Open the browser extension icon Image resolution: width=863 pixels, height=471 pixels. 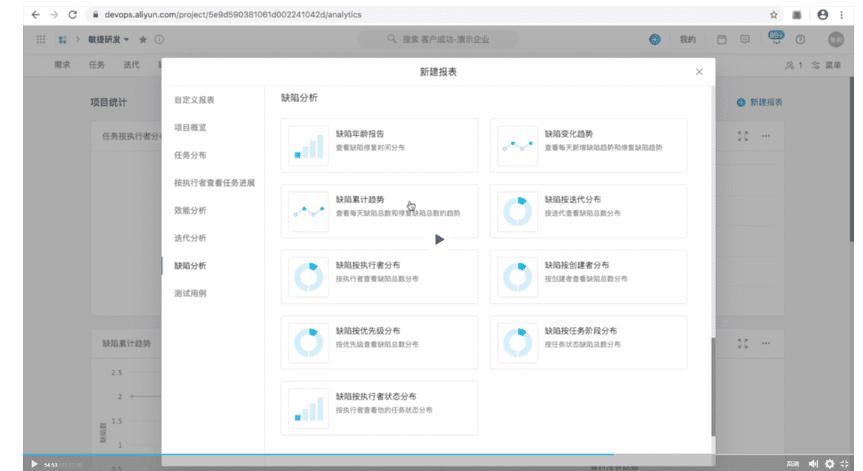pyautogui.click(x=796, y=15)
